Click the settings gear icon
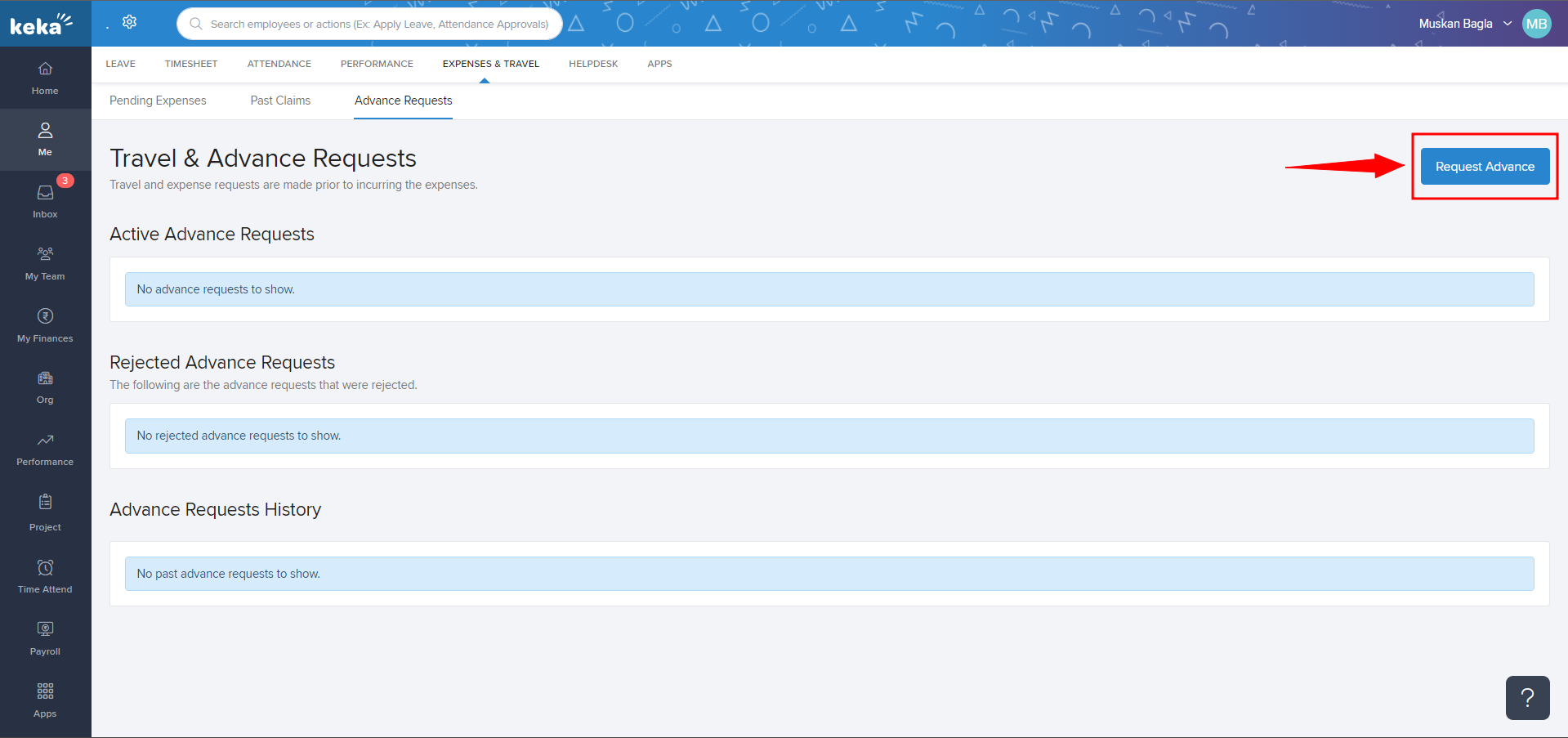Viewport: 1568px width, 738px height. click(129, 22)
